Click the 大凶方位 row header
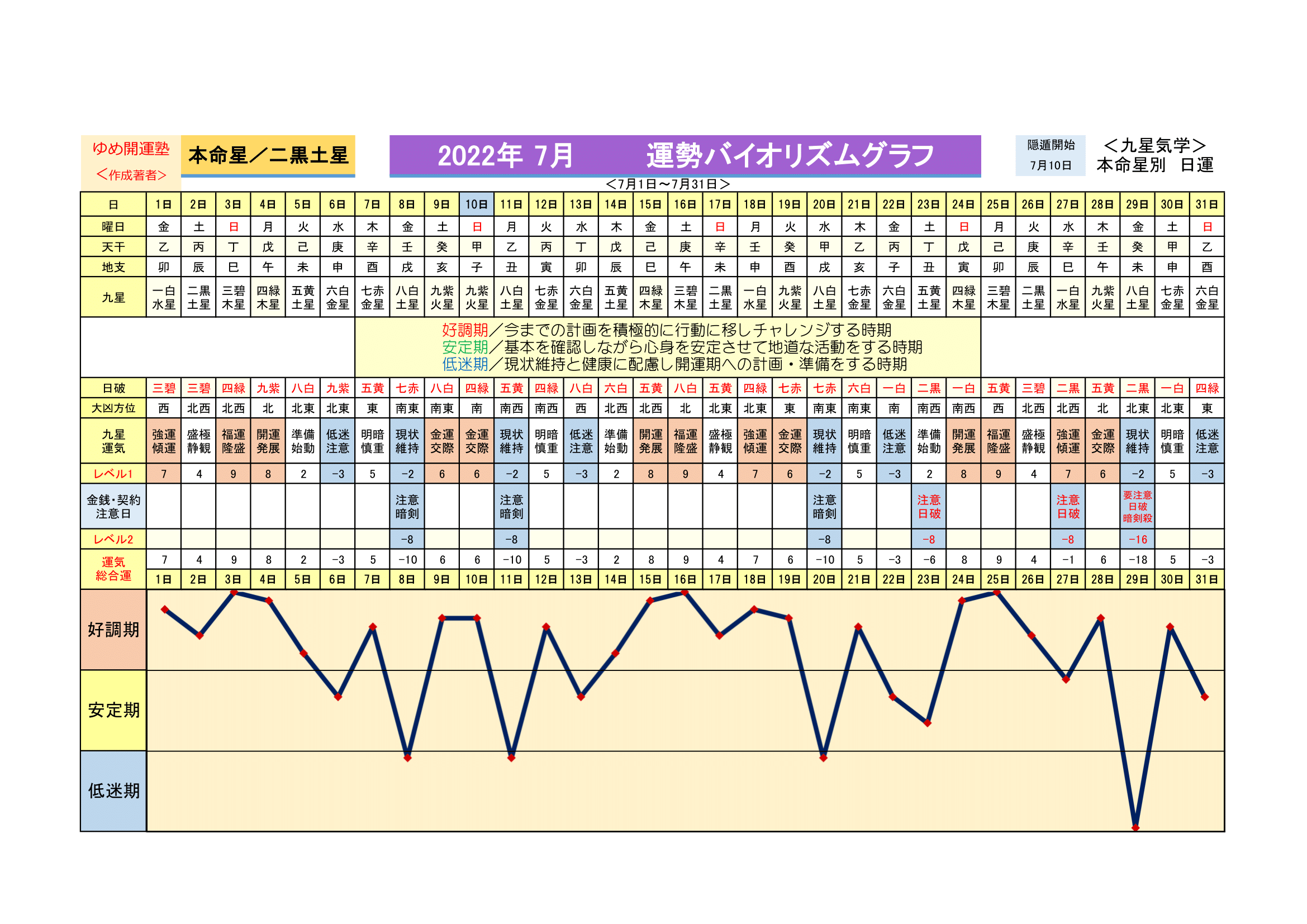The width and height of the screenshot is (1307, 924). click(113, 408)
